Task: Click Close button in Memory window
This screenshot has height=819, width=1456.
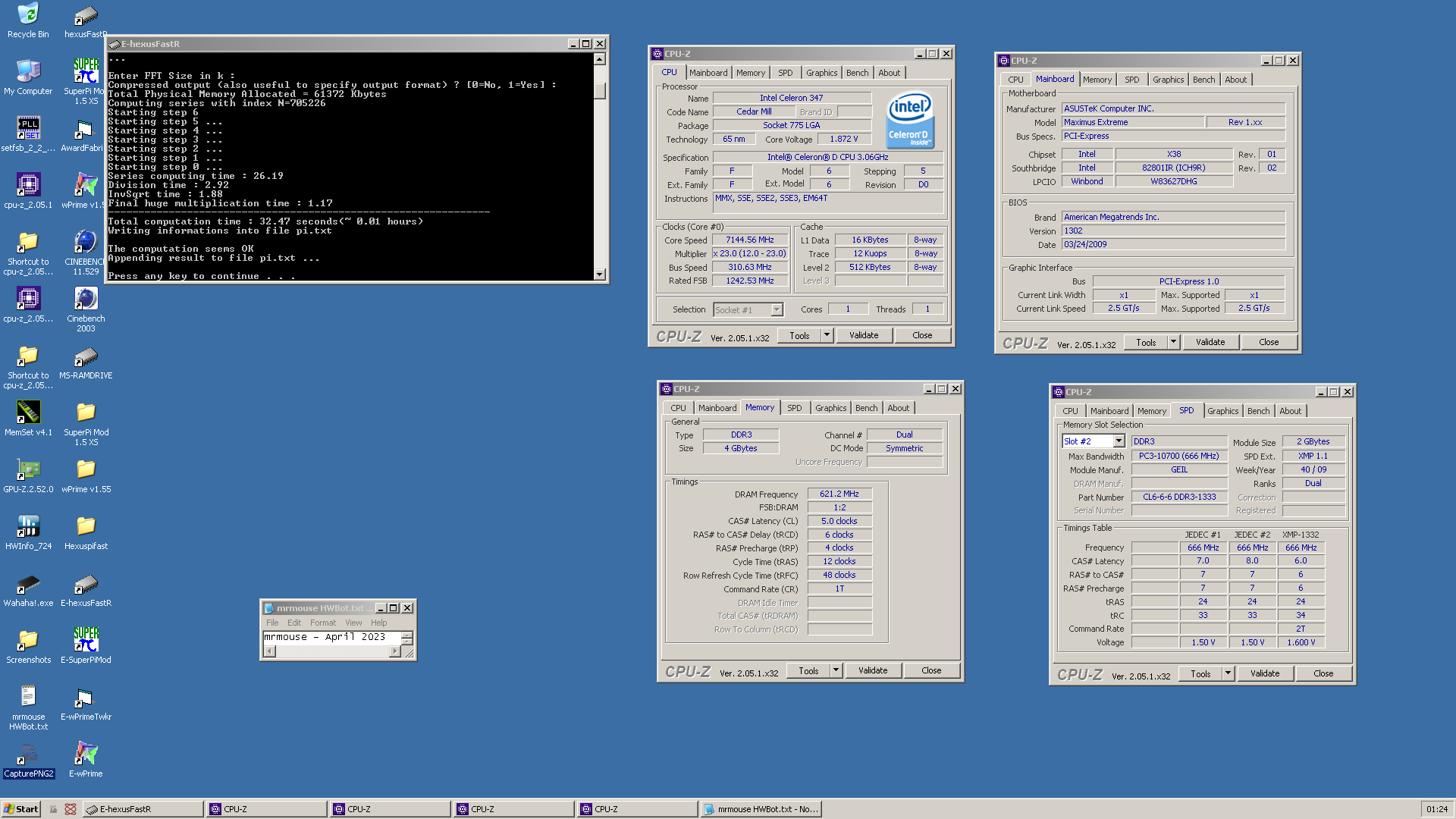Action: (x=931, y=670)
